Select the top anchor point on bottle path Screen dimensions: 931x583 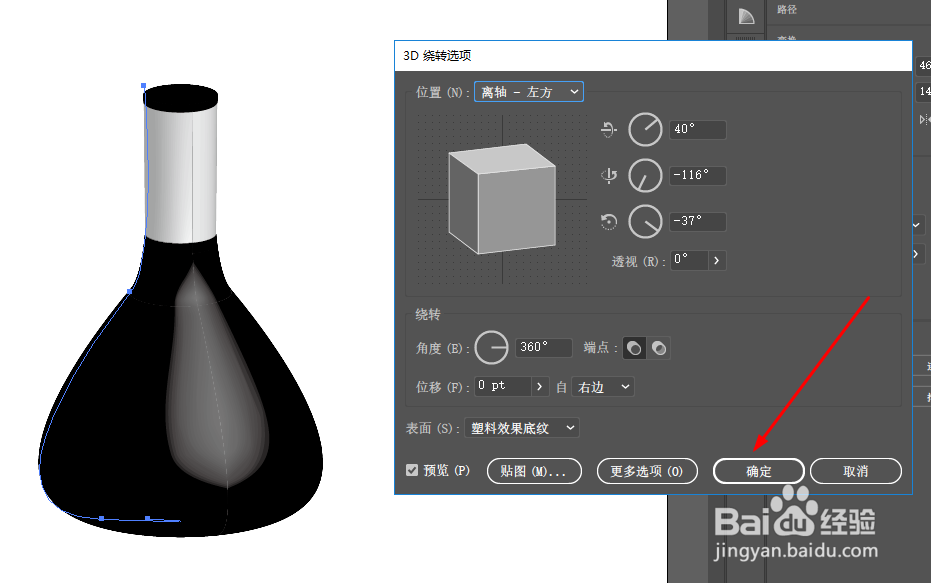pyautogui.click(x=143, y=86)
